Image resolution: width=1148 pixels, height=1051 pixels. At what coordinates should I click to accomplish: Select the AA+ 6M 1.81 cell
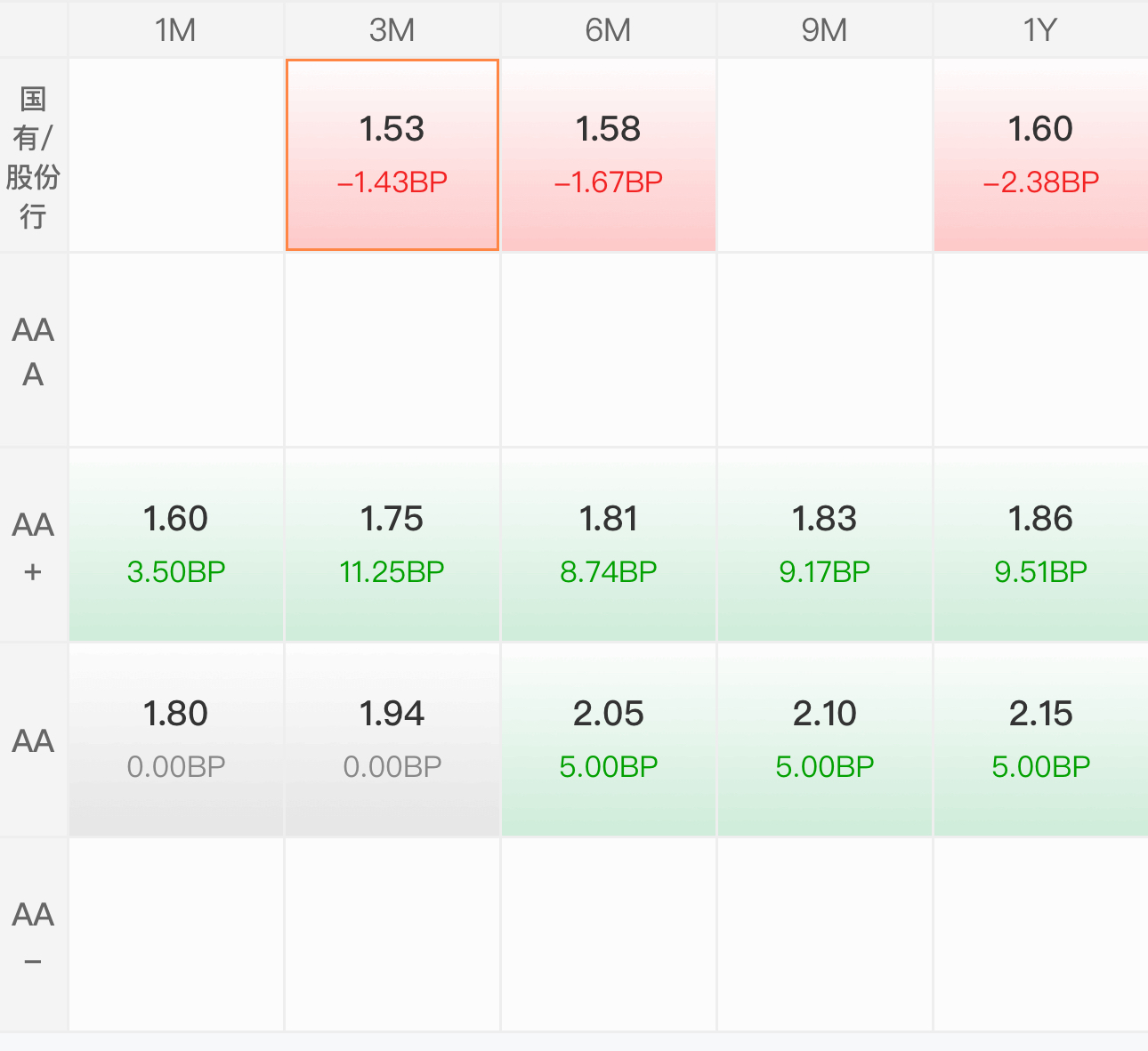coord(609,545)
